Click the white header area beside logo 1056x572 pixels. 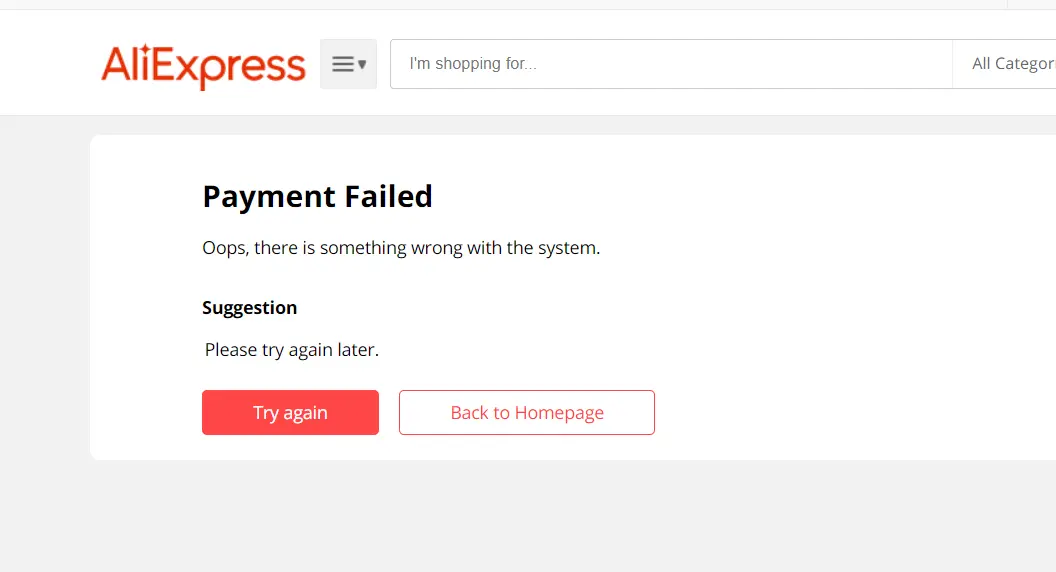[47, 64]
